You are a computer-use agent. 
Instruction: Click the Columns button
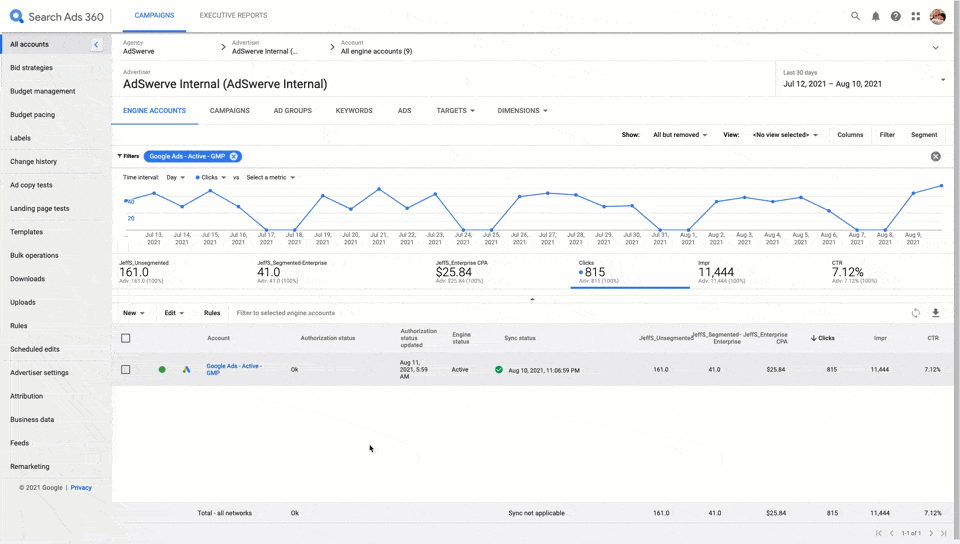(x=850, y=135)
